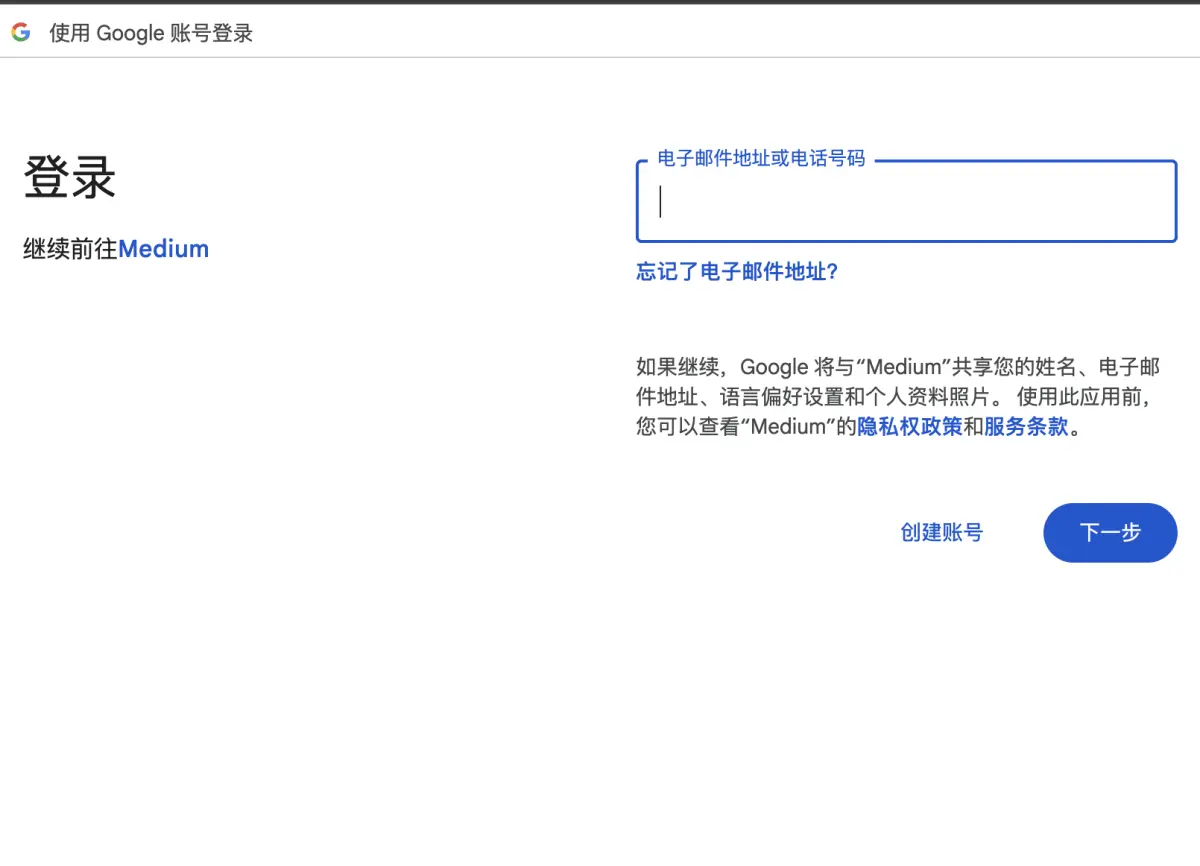The height and width of the screenshot is (866, 1200).
Task: Focus the email or phone number input field
Action: pos(906,201)
